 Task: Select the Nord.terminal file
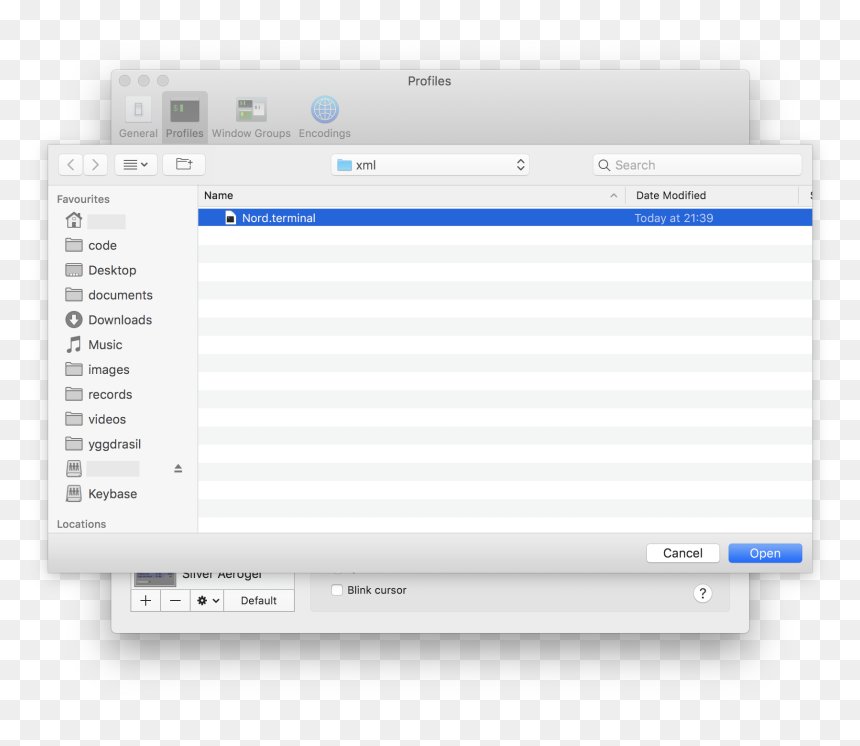(505, 218)
